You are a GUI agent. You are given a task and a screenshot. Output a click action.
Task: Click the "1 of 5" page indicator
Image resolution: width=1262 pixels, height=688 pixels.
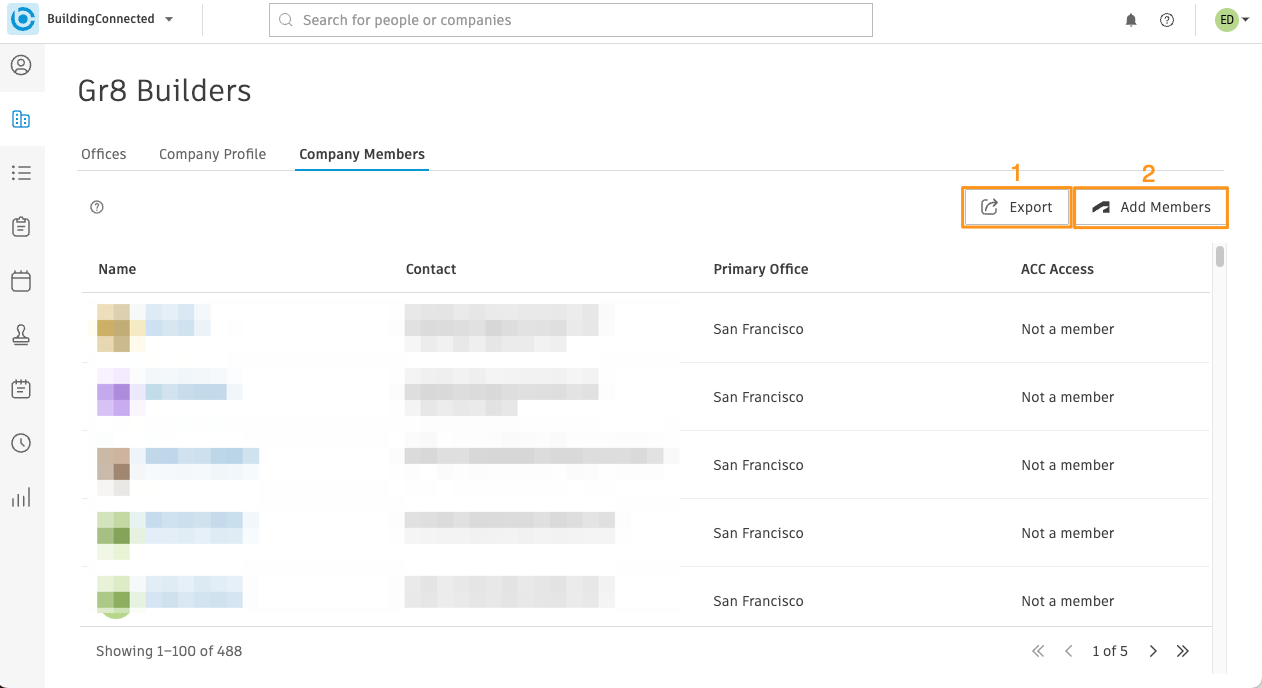[1110, 651]
